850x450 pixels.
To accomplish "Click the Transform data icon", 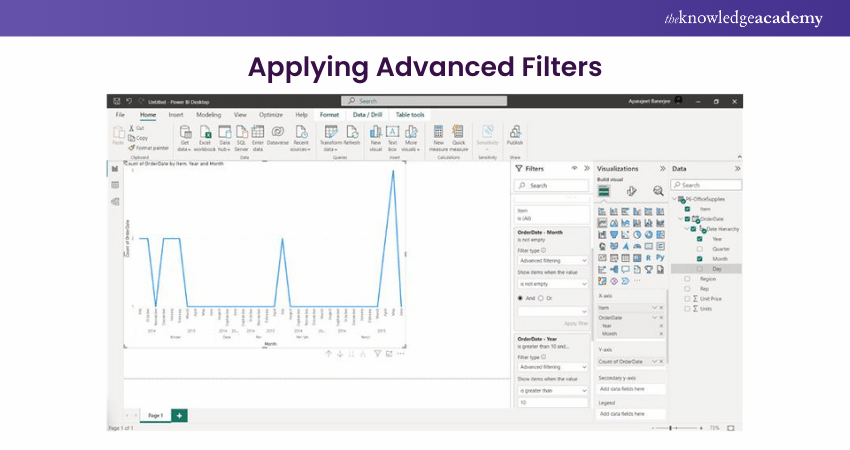I will tap(331, 133).
